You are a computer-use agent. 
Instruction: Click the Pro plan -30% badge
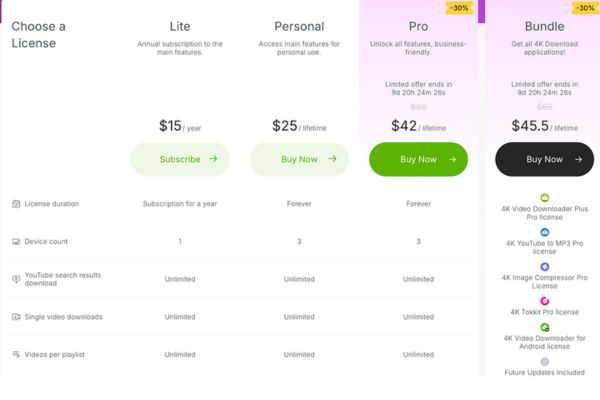point(460,8)
